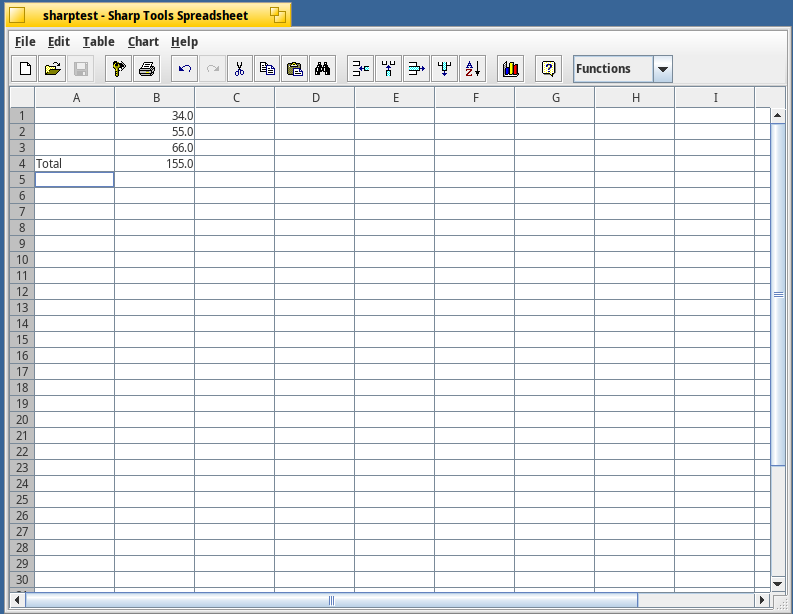This screenshot has width=793, height=614.
Task: Click the corner select-all header cell
Action: (x=22, y=98)
